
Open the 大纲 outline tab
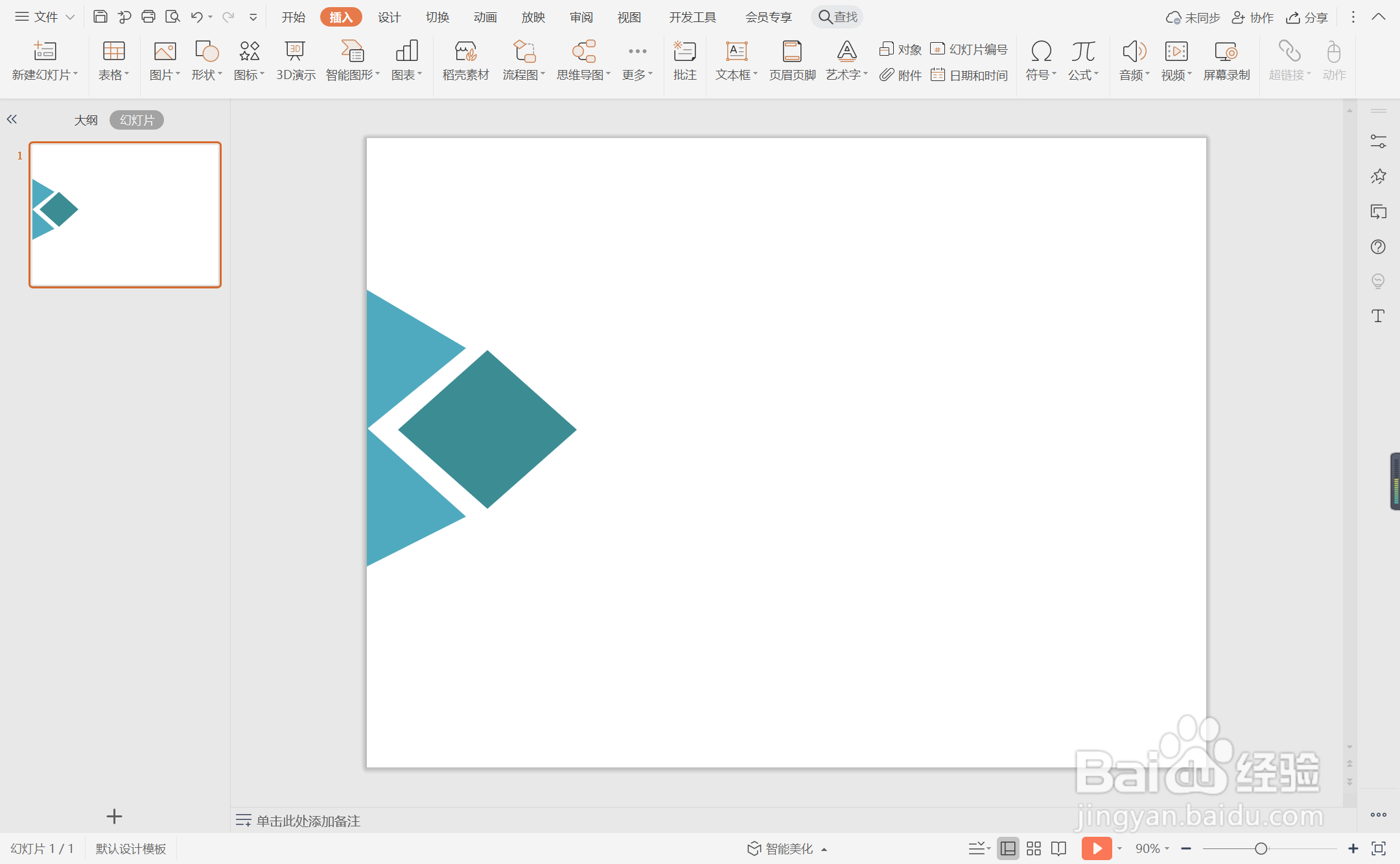point(86,120)
